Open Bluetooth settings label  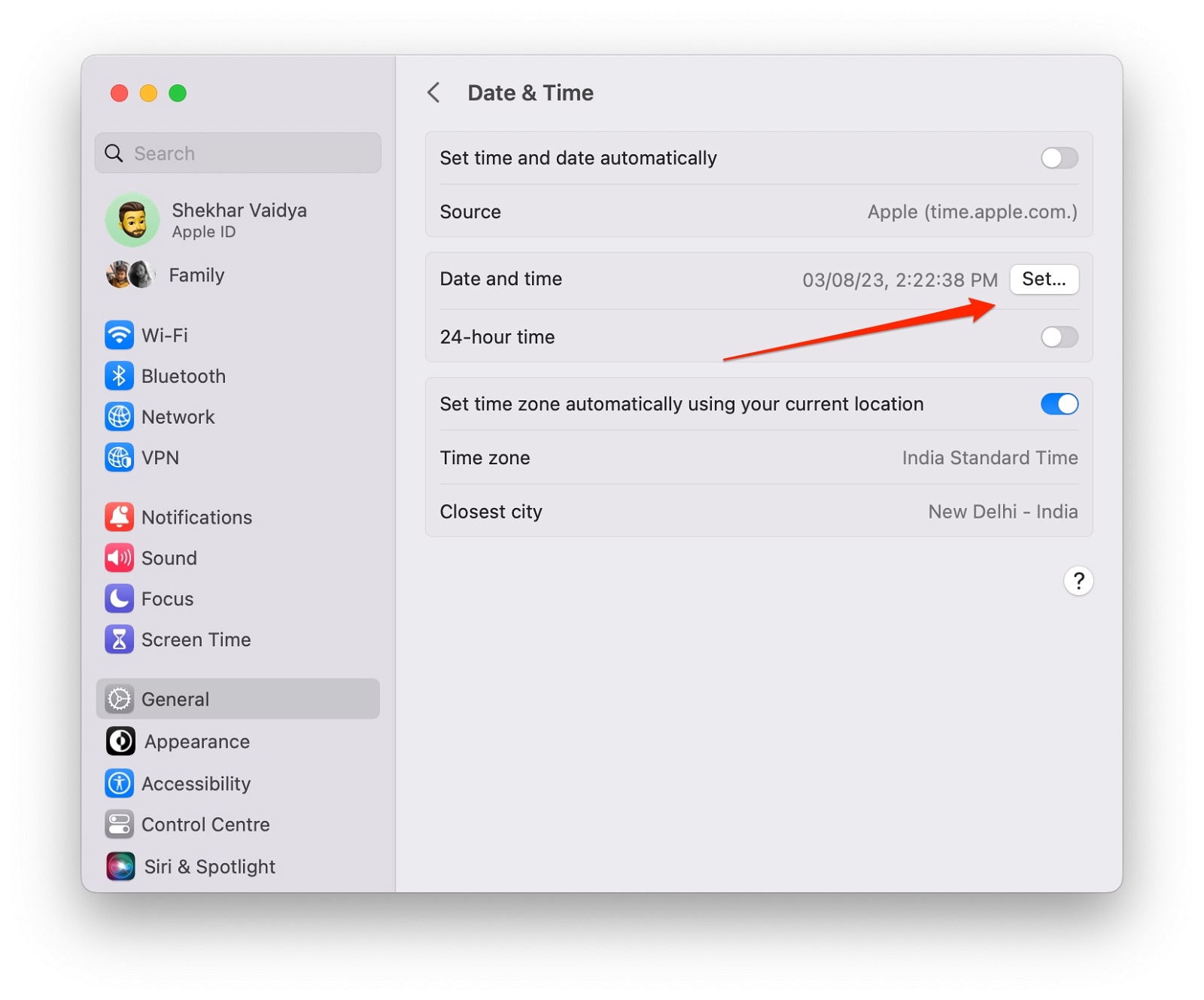tap(184, 375)
